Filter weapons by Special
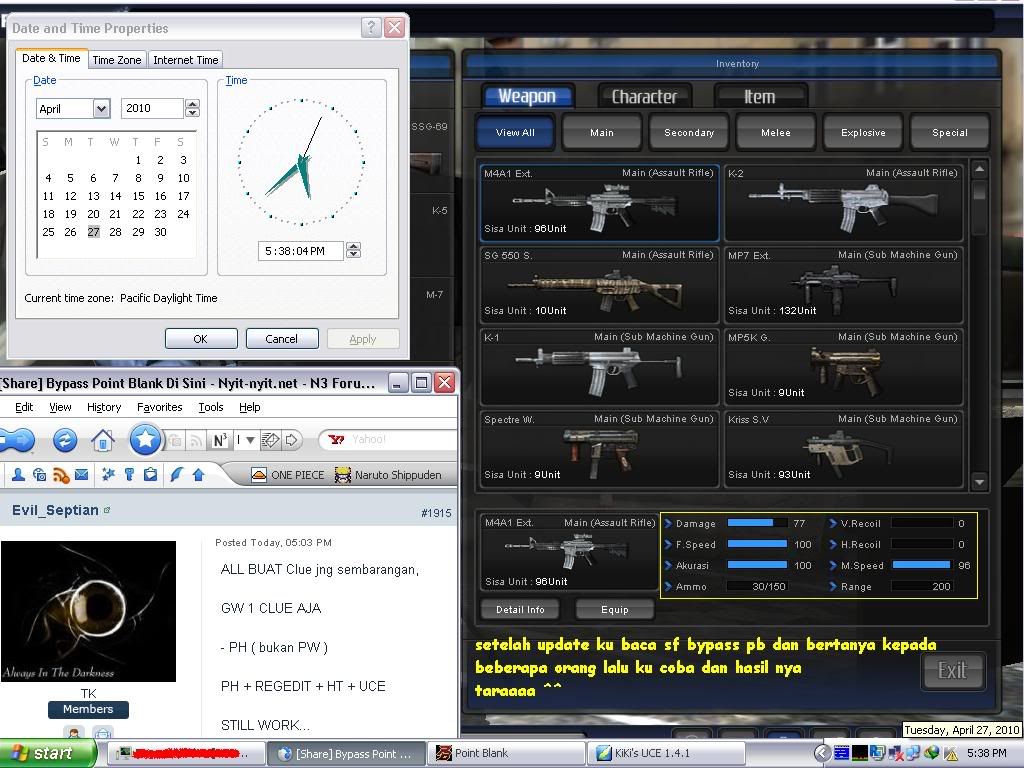This screenshot has height=768, width=1024. [x=950, y=133]
